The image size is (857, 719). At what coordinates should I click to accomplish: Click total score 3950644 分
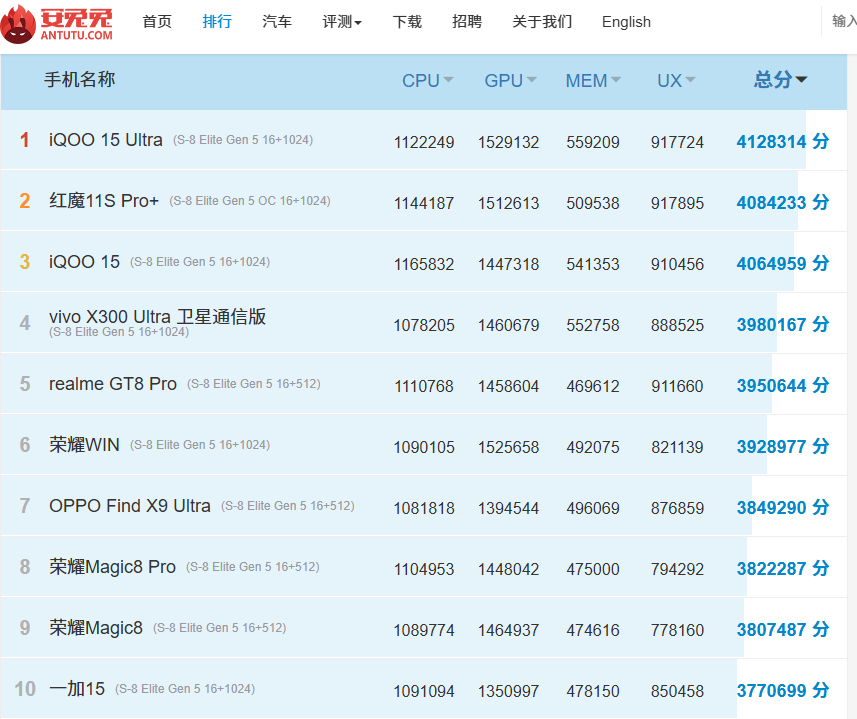pyautogui.click(x=783, y=386)
